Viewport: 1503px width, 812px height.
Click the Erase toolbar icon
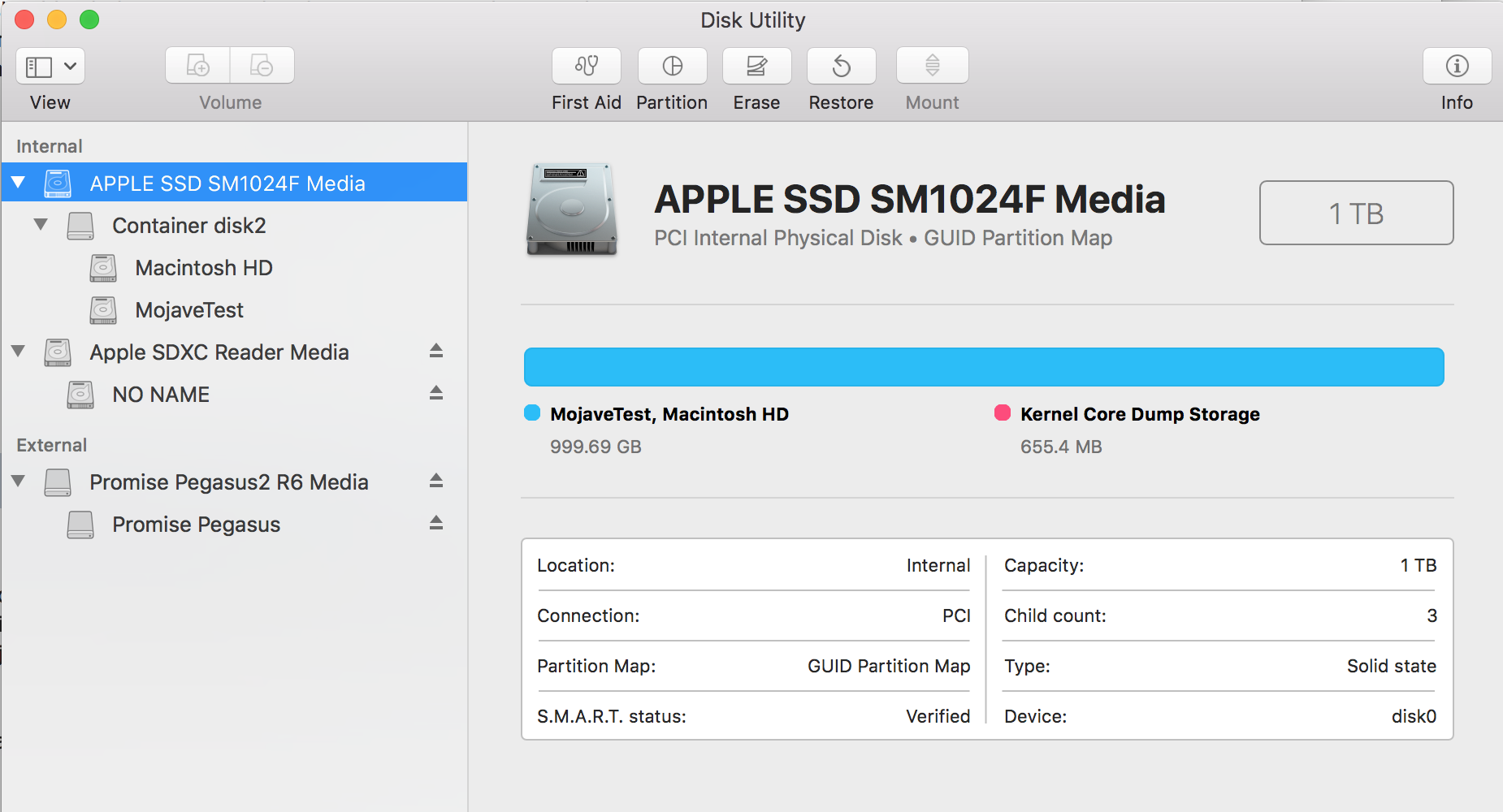pyautogui.click(x=757, y=66)
